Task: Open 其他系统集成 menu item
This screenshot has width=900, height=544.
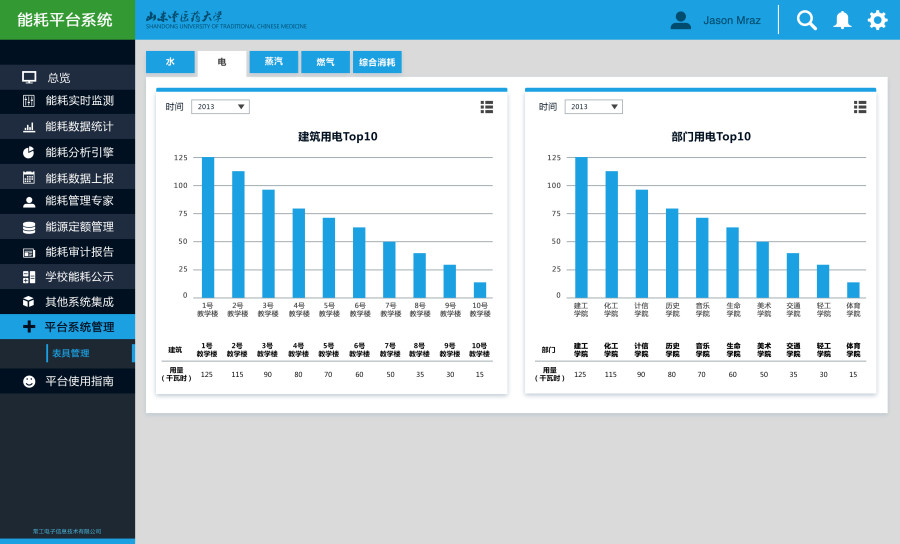Action: pyautogui.click(x=67, y=302)
